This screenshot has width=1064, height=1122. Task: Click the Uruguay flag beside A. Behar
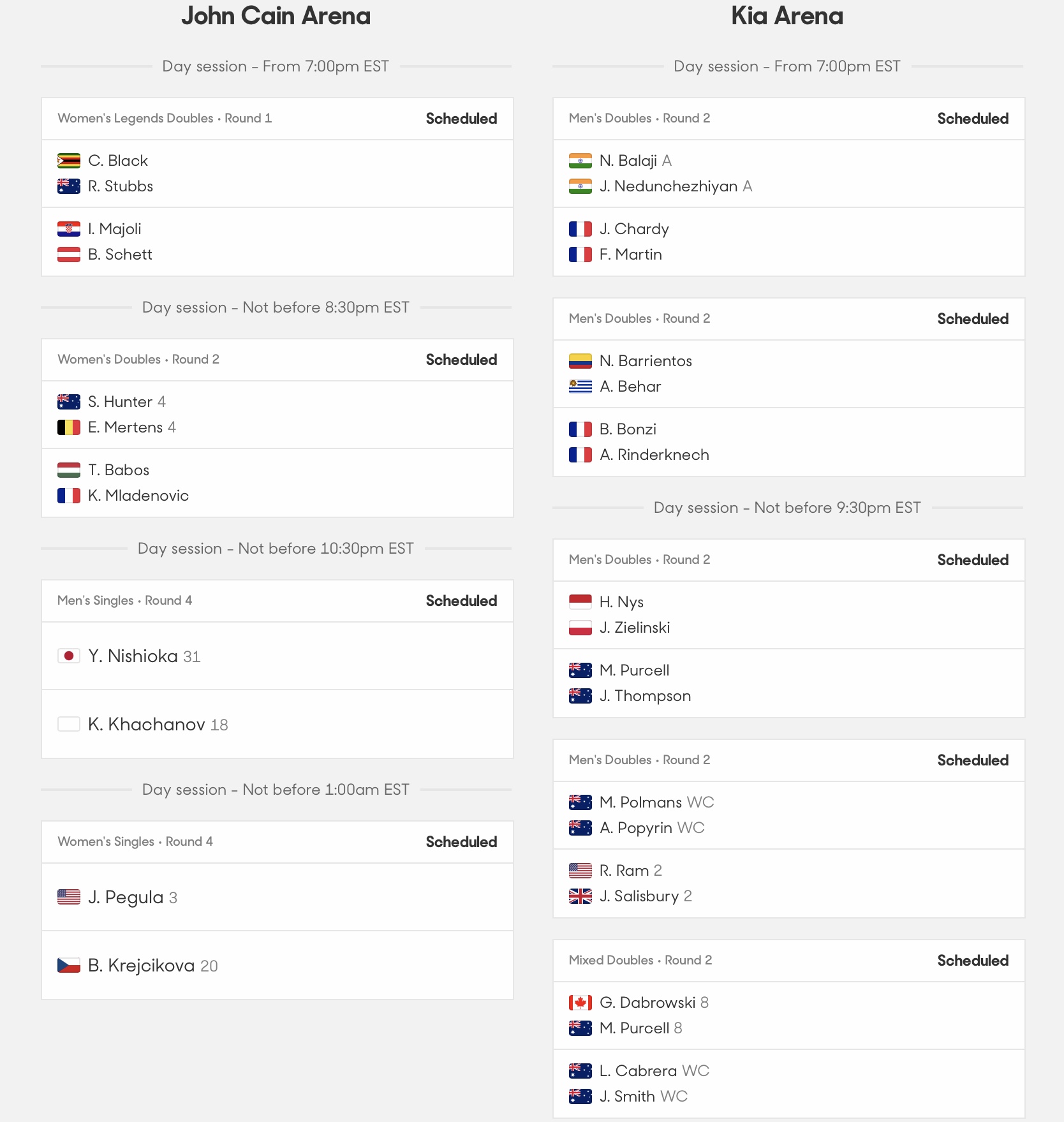point(580,387)
